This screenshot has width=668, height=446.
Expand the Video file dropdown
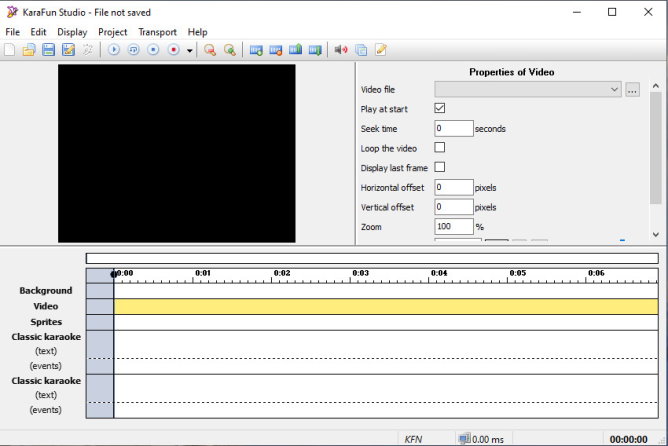[614, 90]
